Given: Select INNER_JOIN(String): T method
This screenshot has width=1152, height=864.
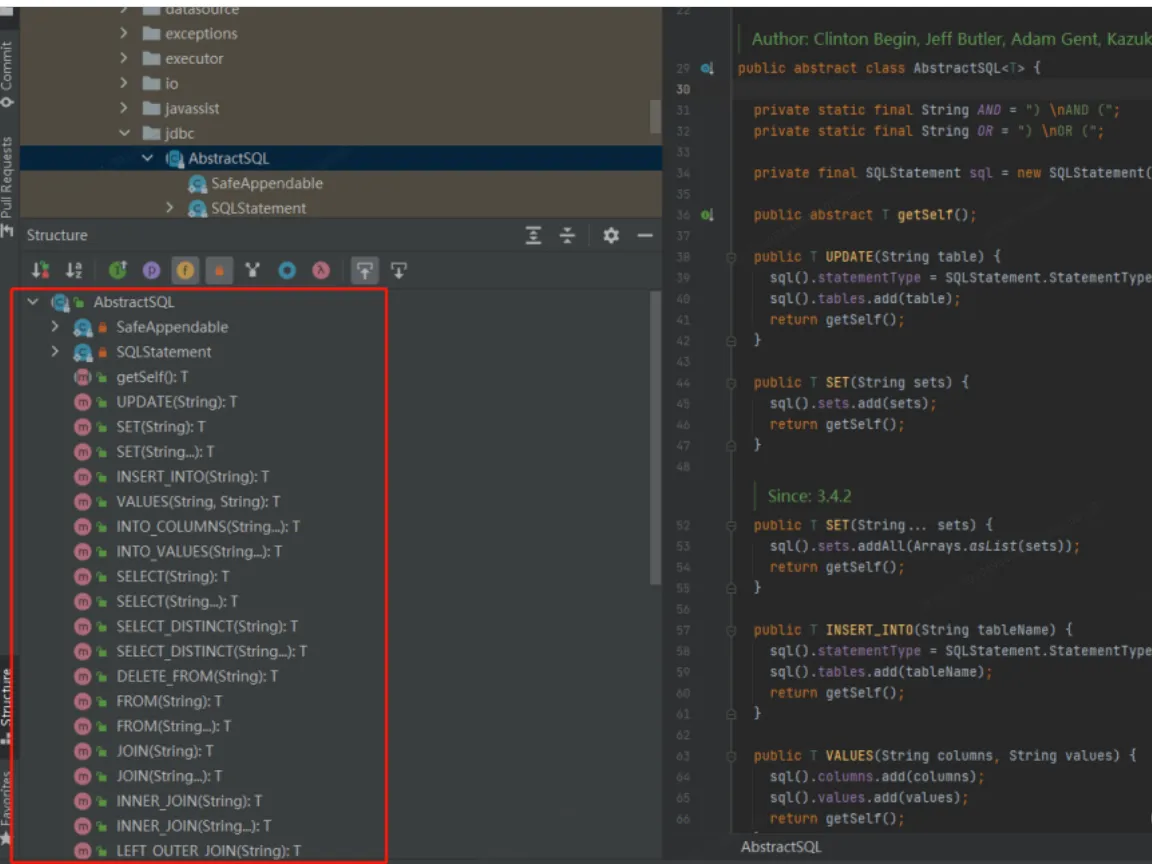Looking at the screenshot, I should tap(189, 802).
